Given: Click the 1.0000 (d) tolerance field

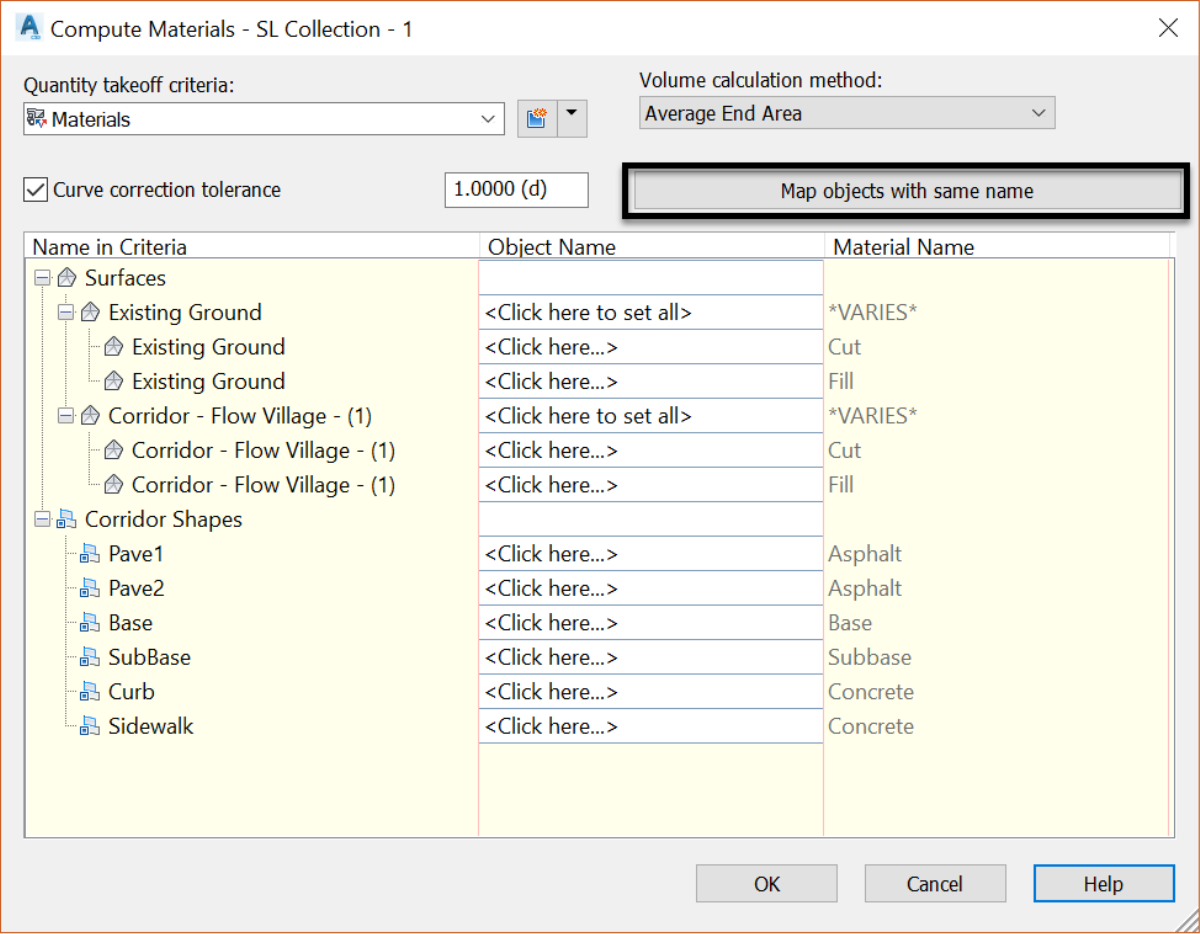Looking at the screenshot, I should pyautogui.click(x=516, y=190).
